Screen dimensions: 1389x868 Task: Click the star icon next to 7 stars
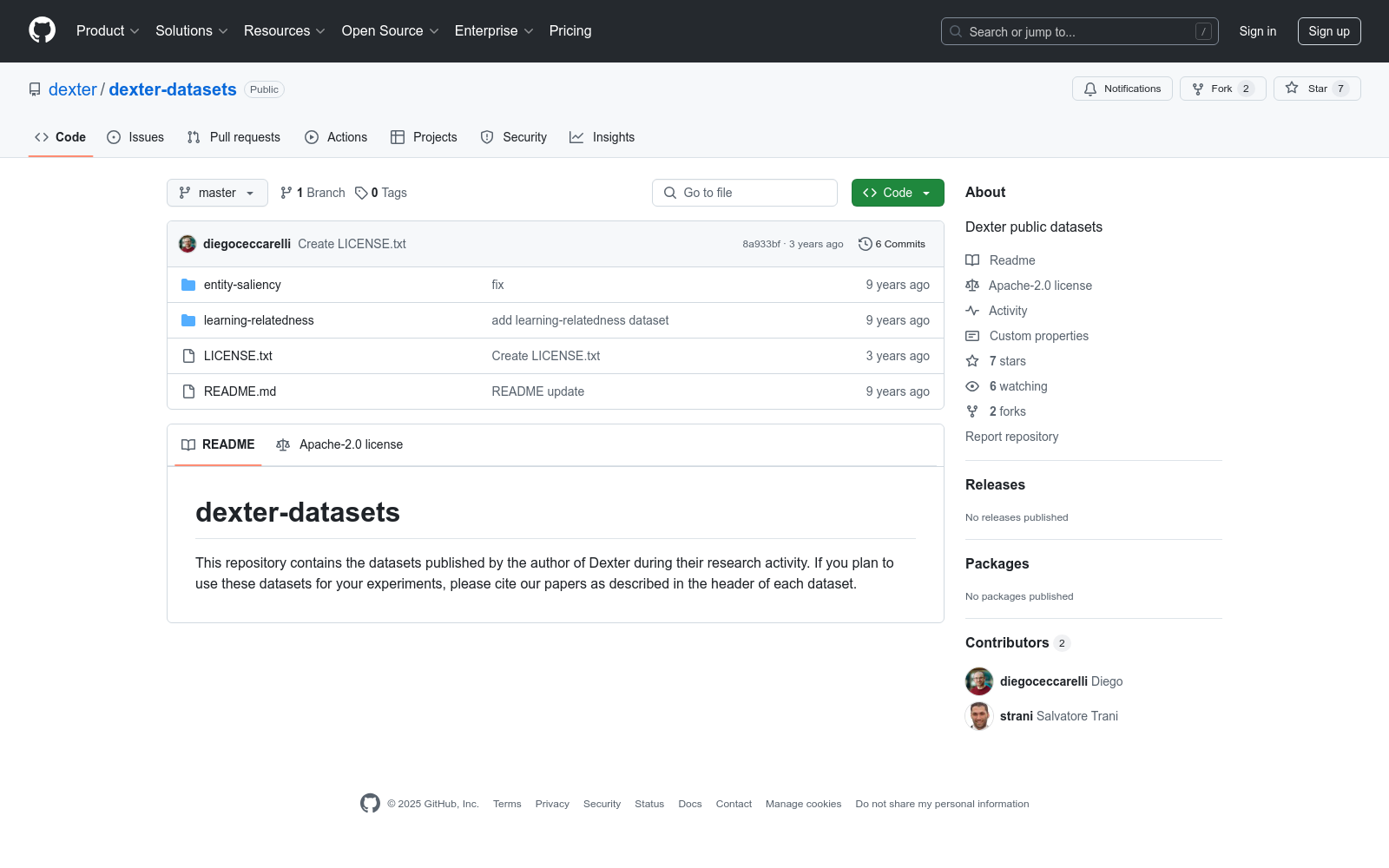972,361
